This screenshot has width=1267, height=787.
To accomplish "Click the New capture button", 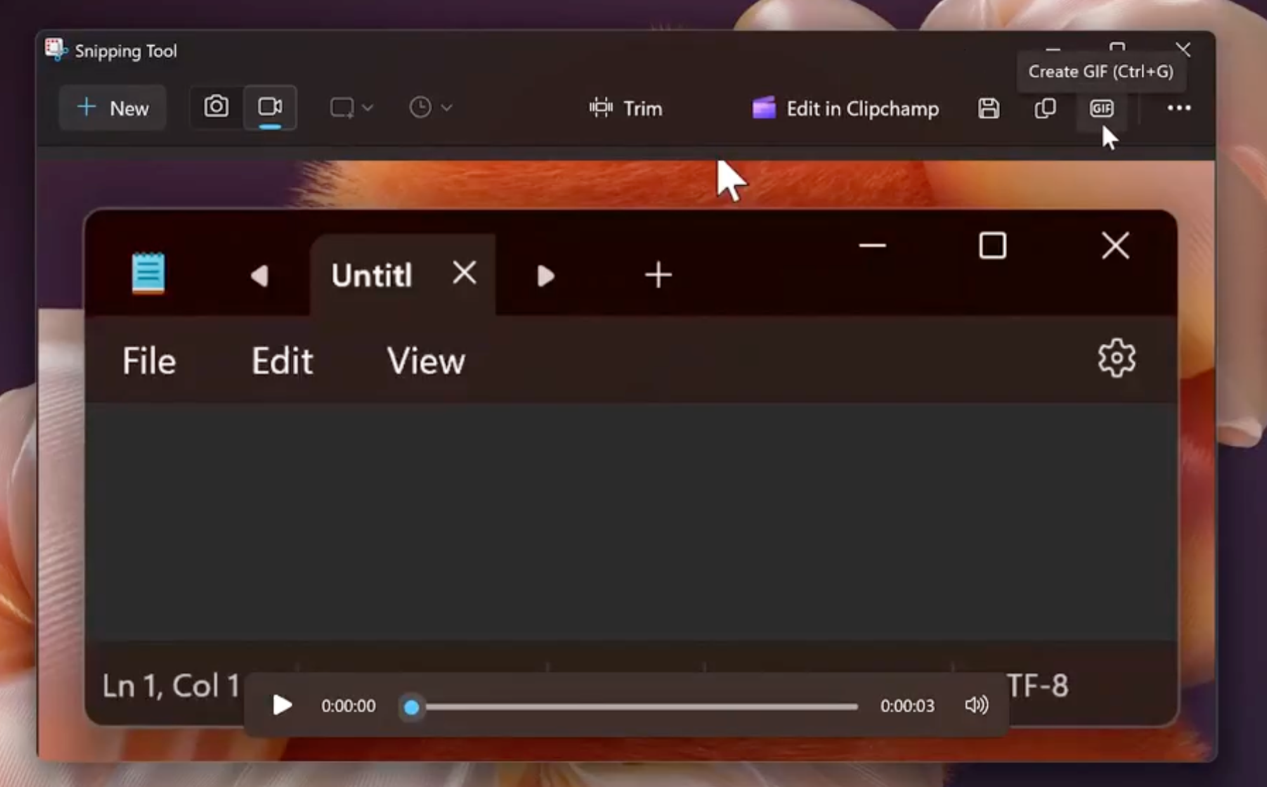I will 112,108.
